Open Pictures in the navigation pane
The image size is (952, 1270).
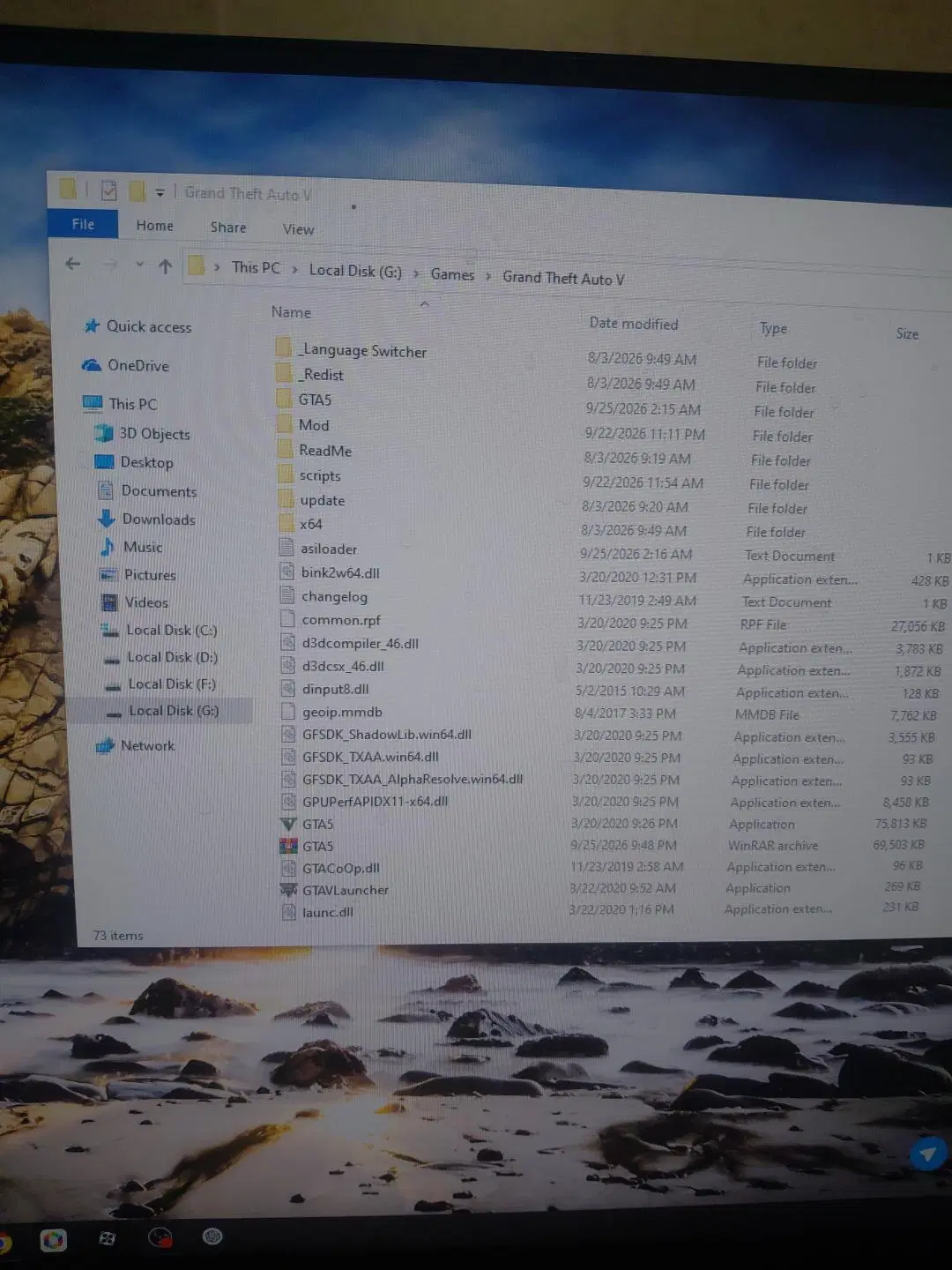coord(150,575)
